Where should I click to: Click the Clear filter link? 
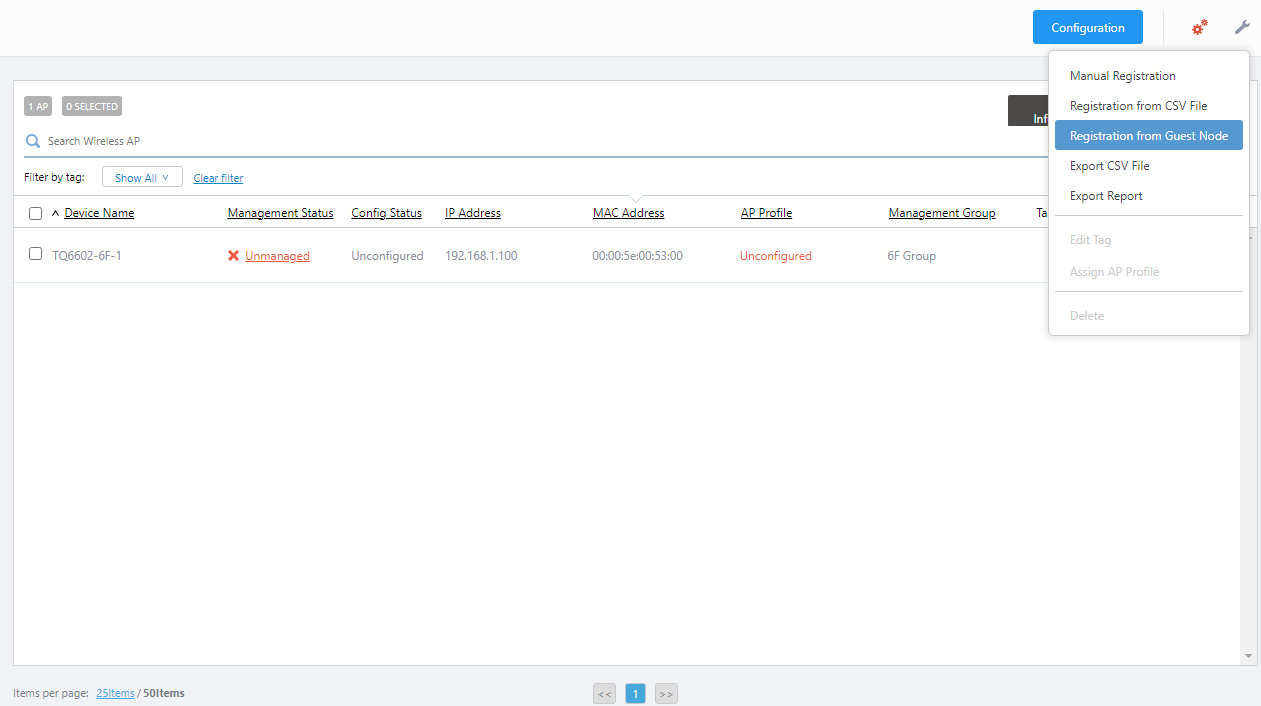(x=218, y=178)
